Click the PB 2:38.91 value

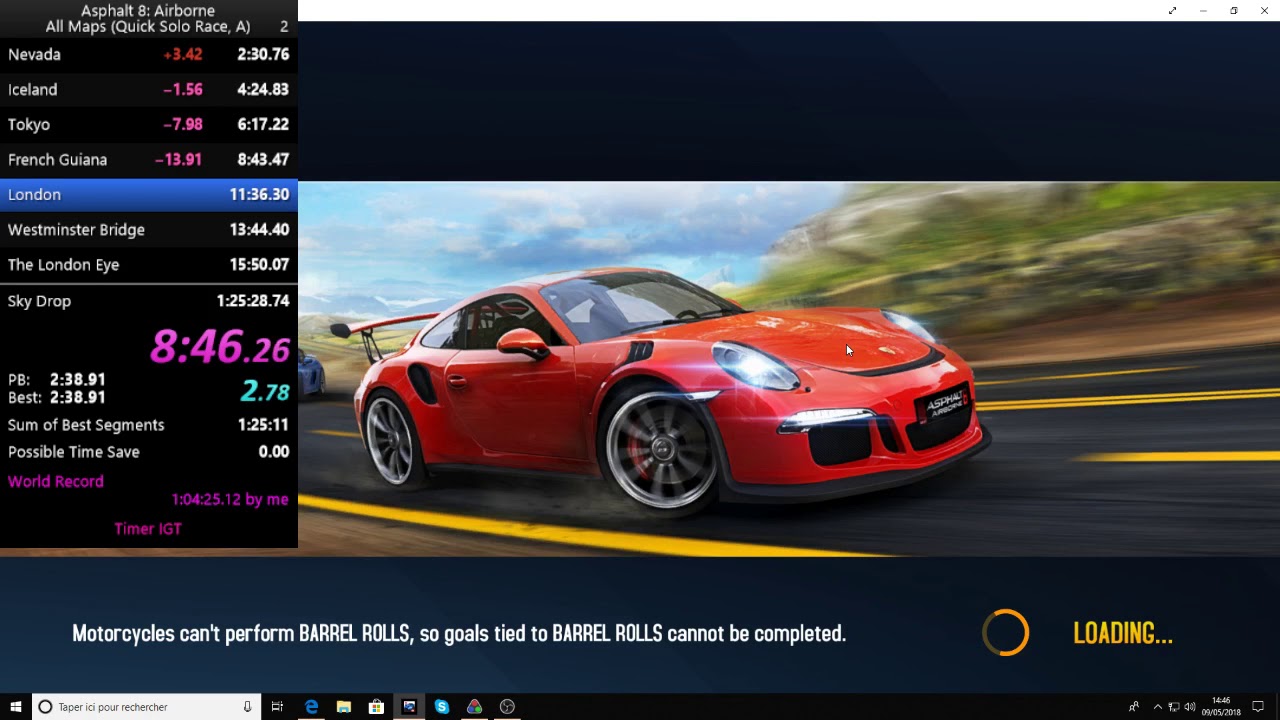[x=78, y=380]
